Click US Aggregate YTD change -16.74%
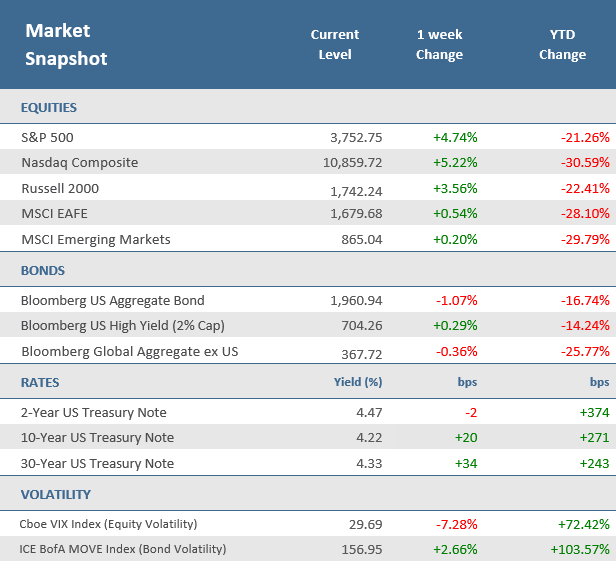This screenshot has height=561, width=616. 585,301
